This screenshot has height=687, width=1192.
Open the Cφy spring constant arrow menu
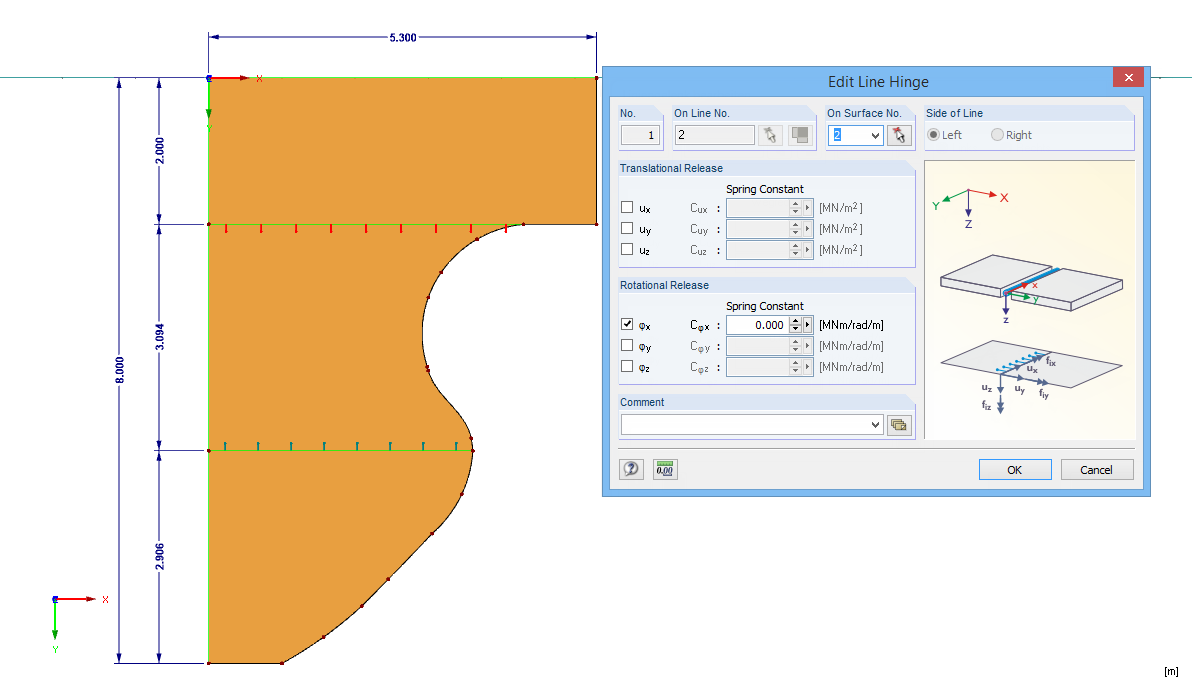807,346
